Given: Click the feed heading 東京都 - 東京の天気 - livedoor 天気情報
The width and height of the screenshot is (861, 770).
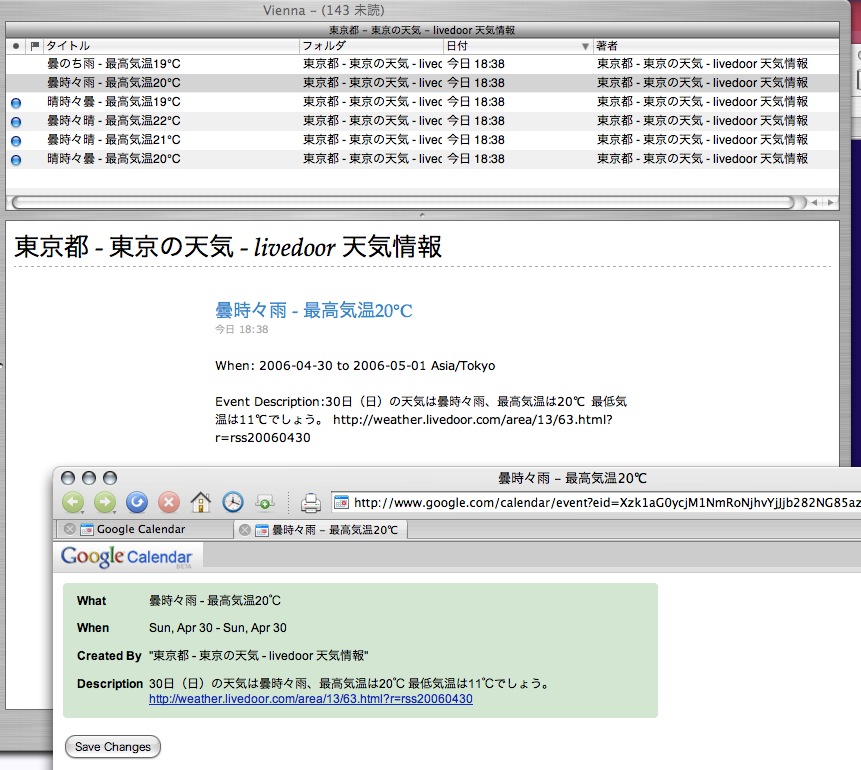Looking at the screenshot, I should click(228, 246).
